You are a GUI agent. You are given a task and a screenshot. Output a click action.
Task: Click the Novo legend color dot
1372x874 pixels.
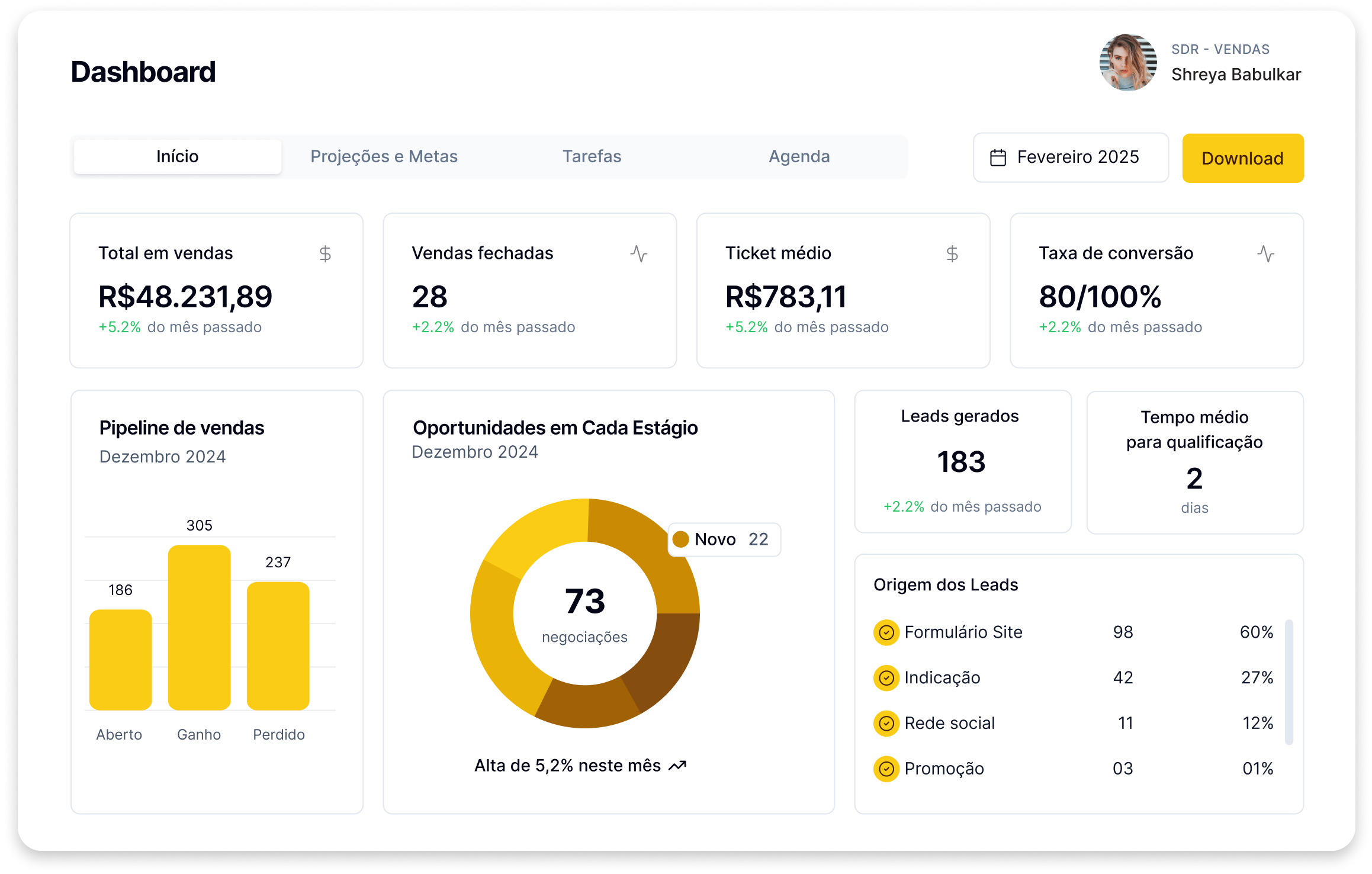[x=680, y=539]
